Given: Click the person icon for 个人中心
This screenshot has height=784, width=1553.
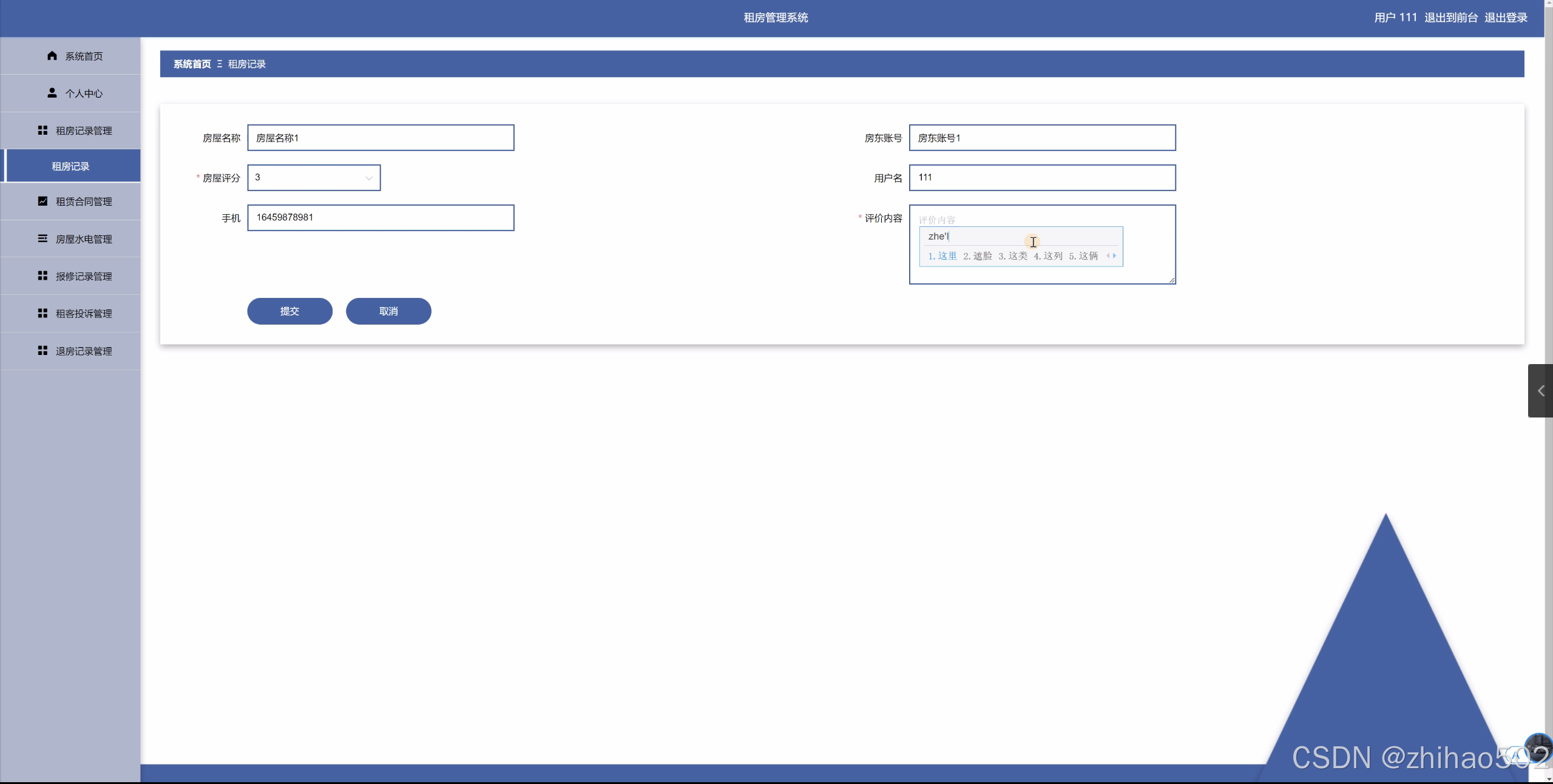Looking at the screenshot, I should tap(52, 93).
